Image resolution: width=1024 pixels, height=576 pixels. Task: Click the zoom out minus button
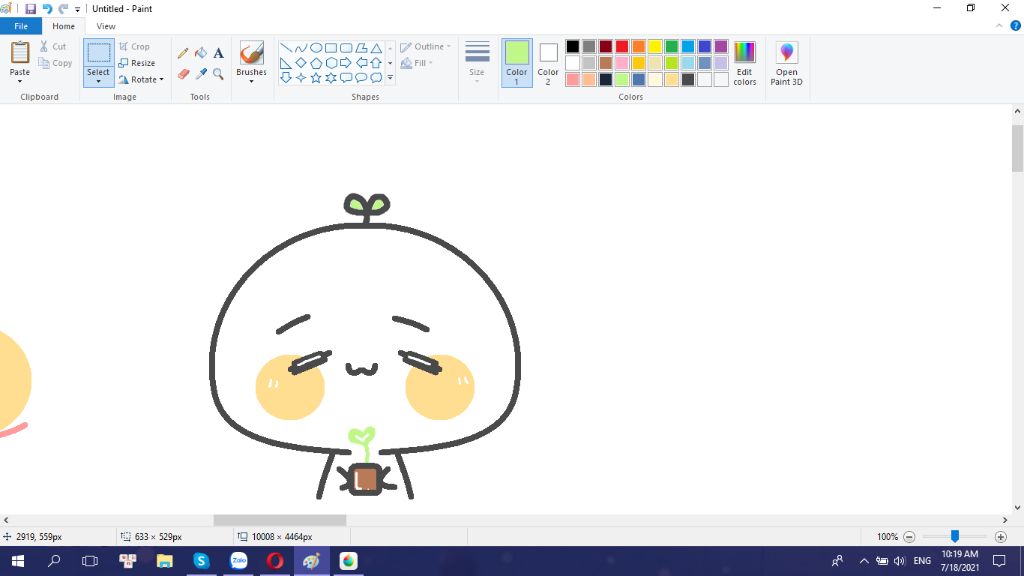(x=909, y=537)
